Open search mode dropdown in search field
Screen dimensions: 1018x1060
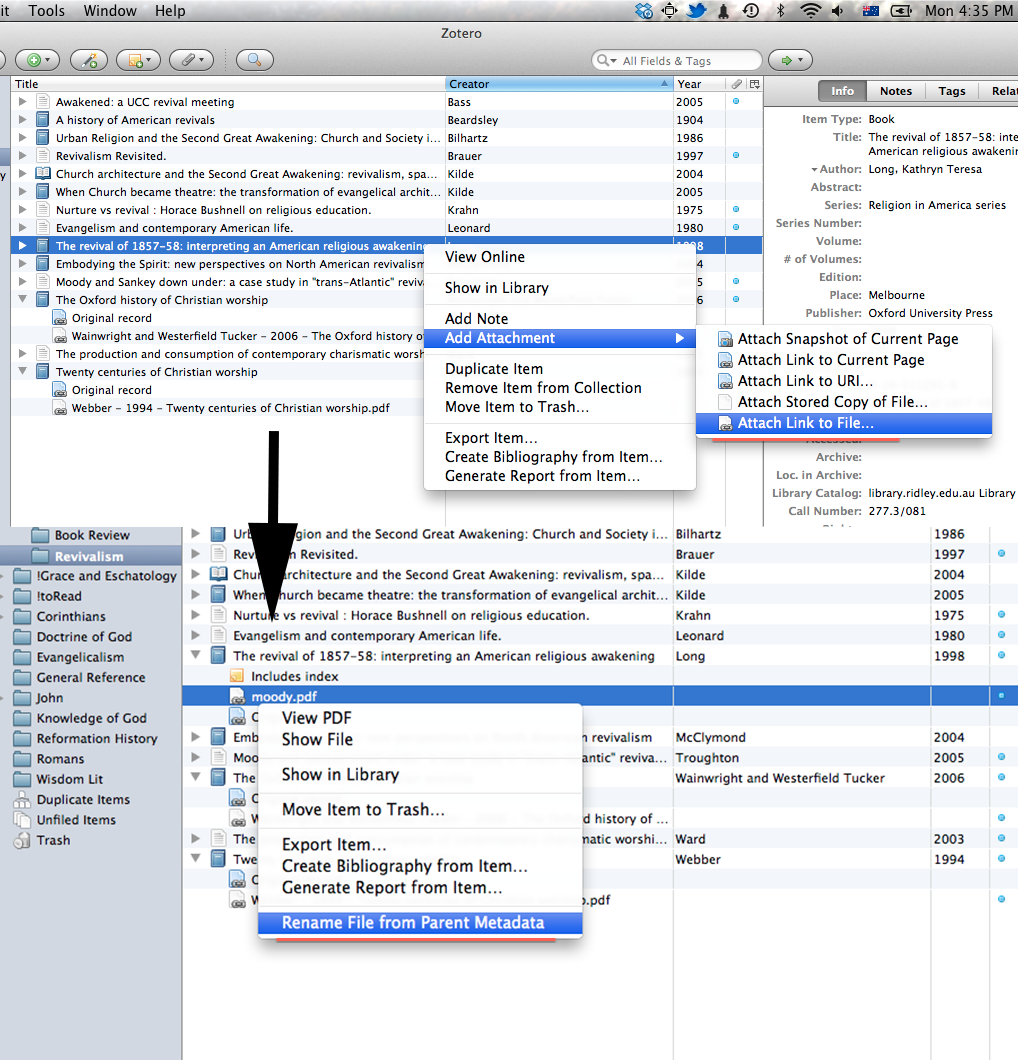tap(605, 61)
